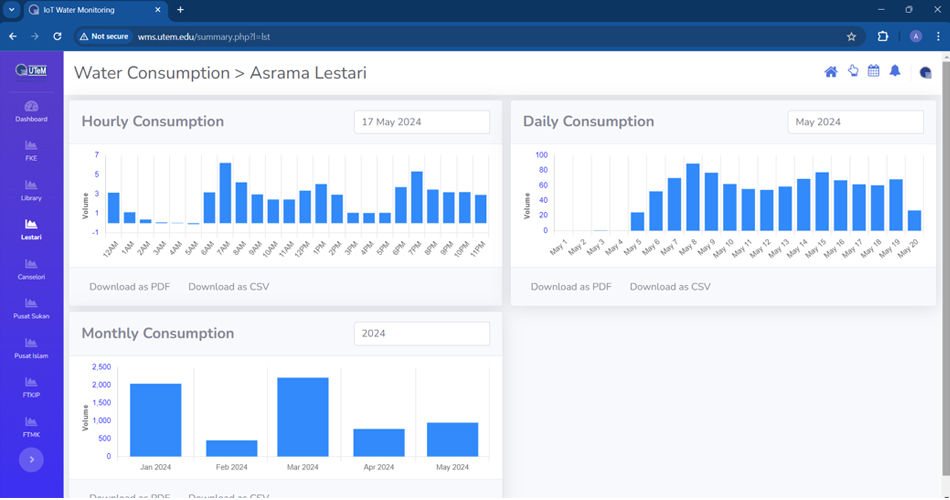Open the Dashboard sidebar item
950x500 pixels.
(x=31, y=111)
